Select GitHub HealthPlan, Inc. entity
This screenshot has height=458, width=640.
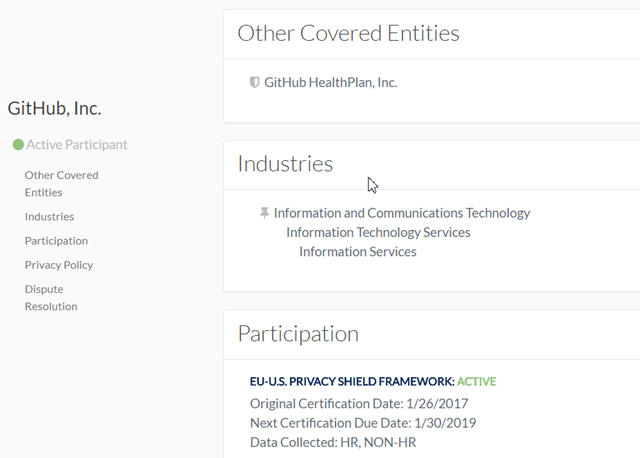(331, 82)
